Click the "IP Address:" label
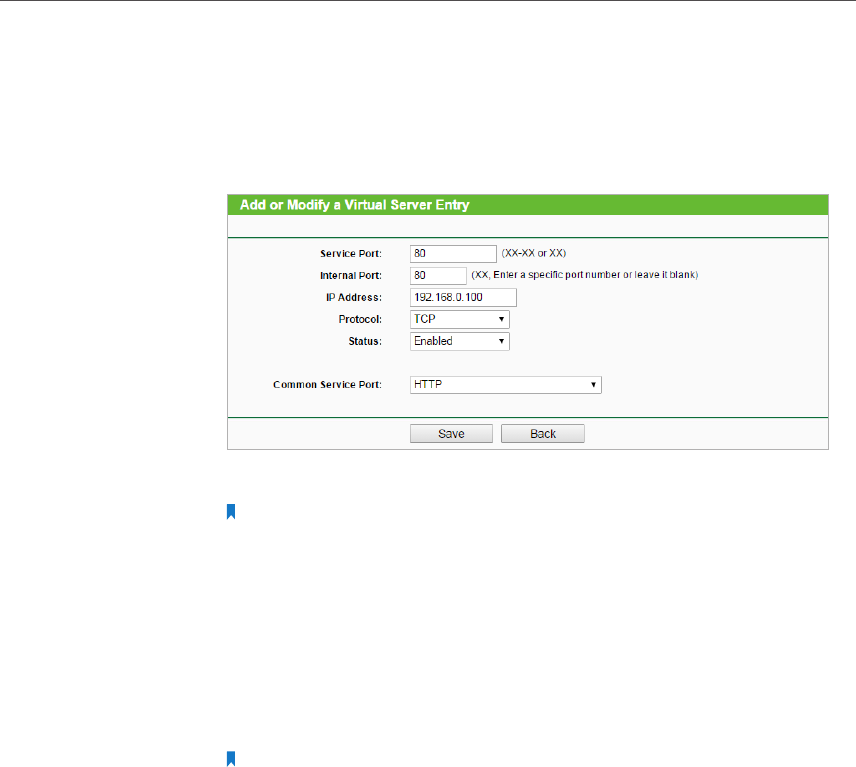This screenshot has width=856, height=767. [x=354, y=298]
